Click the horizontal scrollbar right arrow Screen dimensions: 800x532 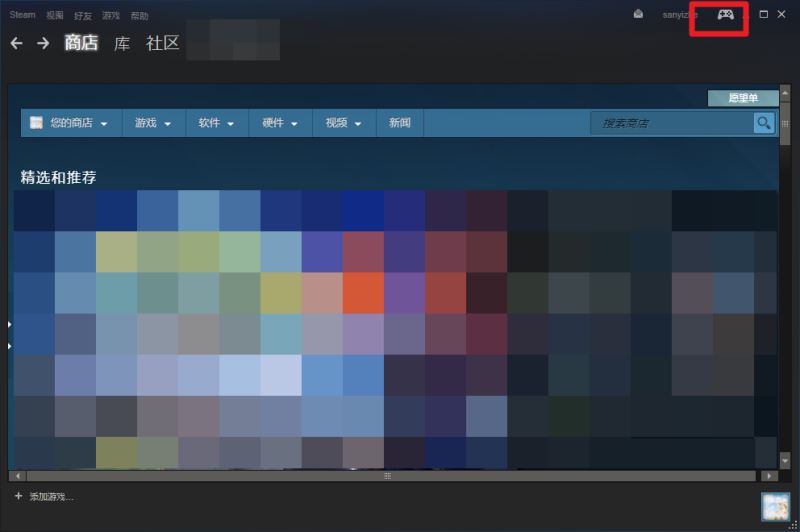(x=769, y=476)
